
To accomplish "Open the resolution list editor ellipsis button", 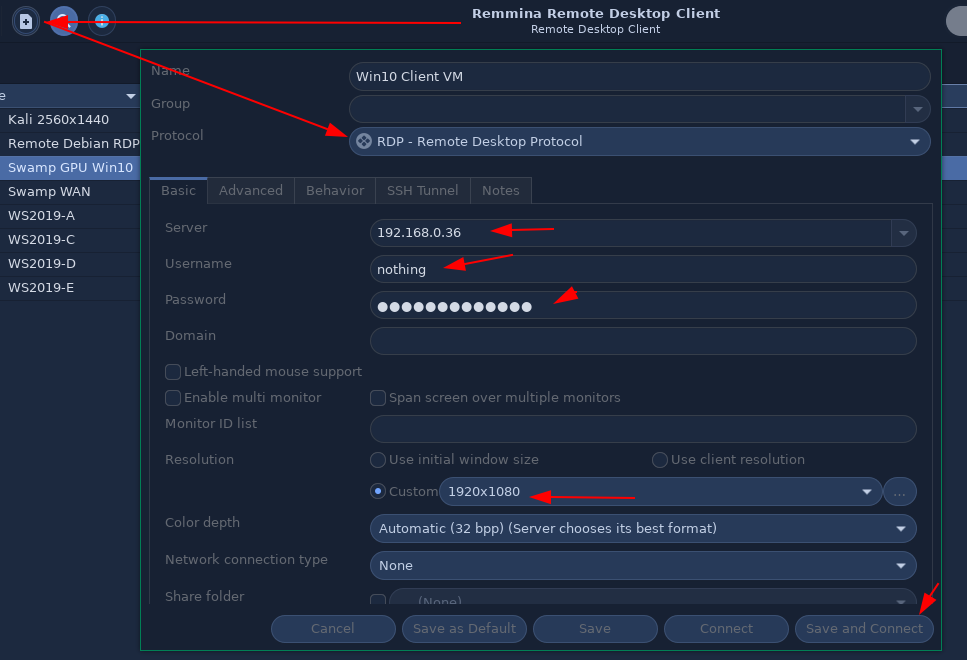I will click(x=900, y=492).
